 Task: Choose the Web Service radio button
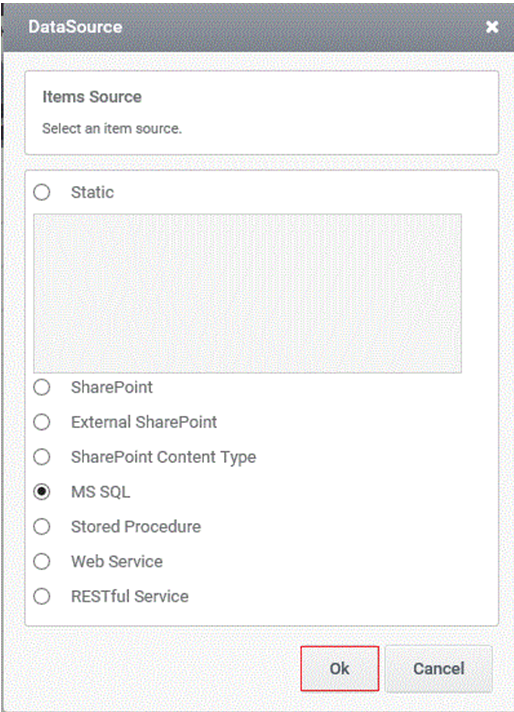pos(42,562)
